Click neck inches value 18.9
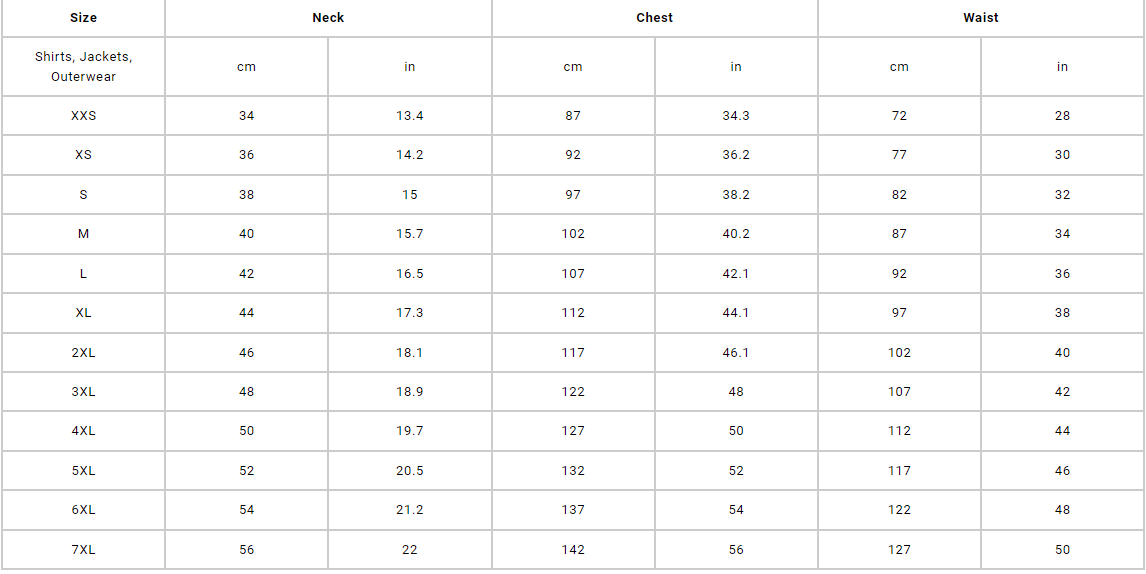Screen dimensions: 1146x574 (x=409, y=392)
